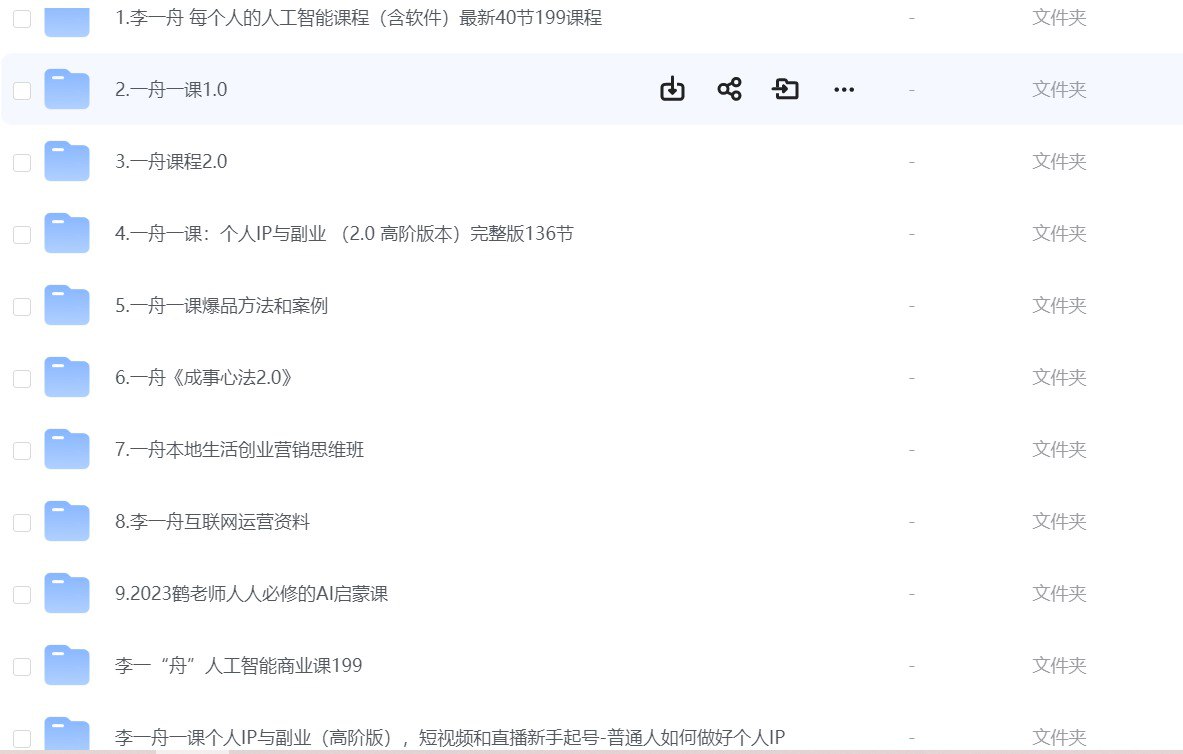Check the "2.一舟一课1.0" row checkbox

[21, 89]
